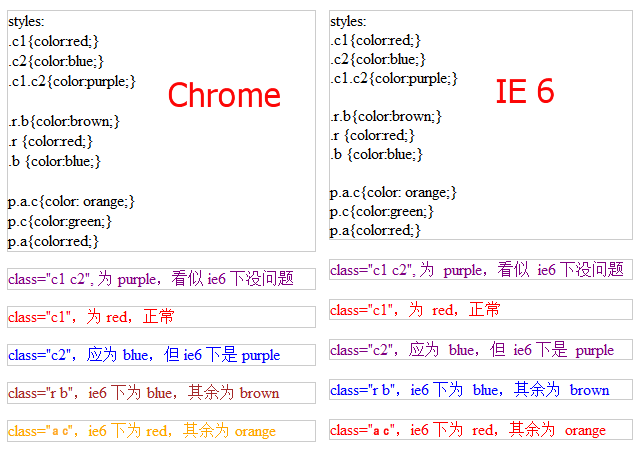Select p.a{color:red;} line in Chrome panel
The image size is (640, 450).
pyautogui.click(x=53, y=241)
